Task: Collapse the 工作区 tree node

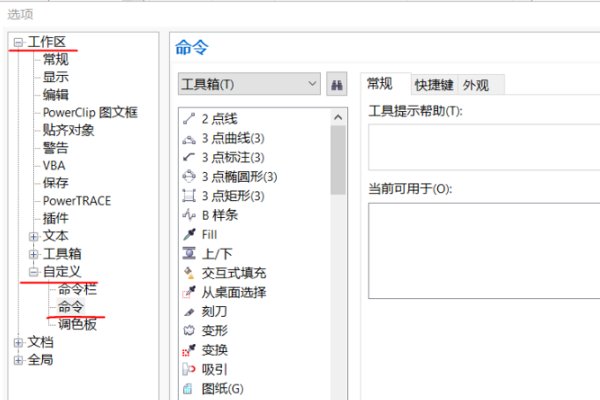Action: [18, 42]
